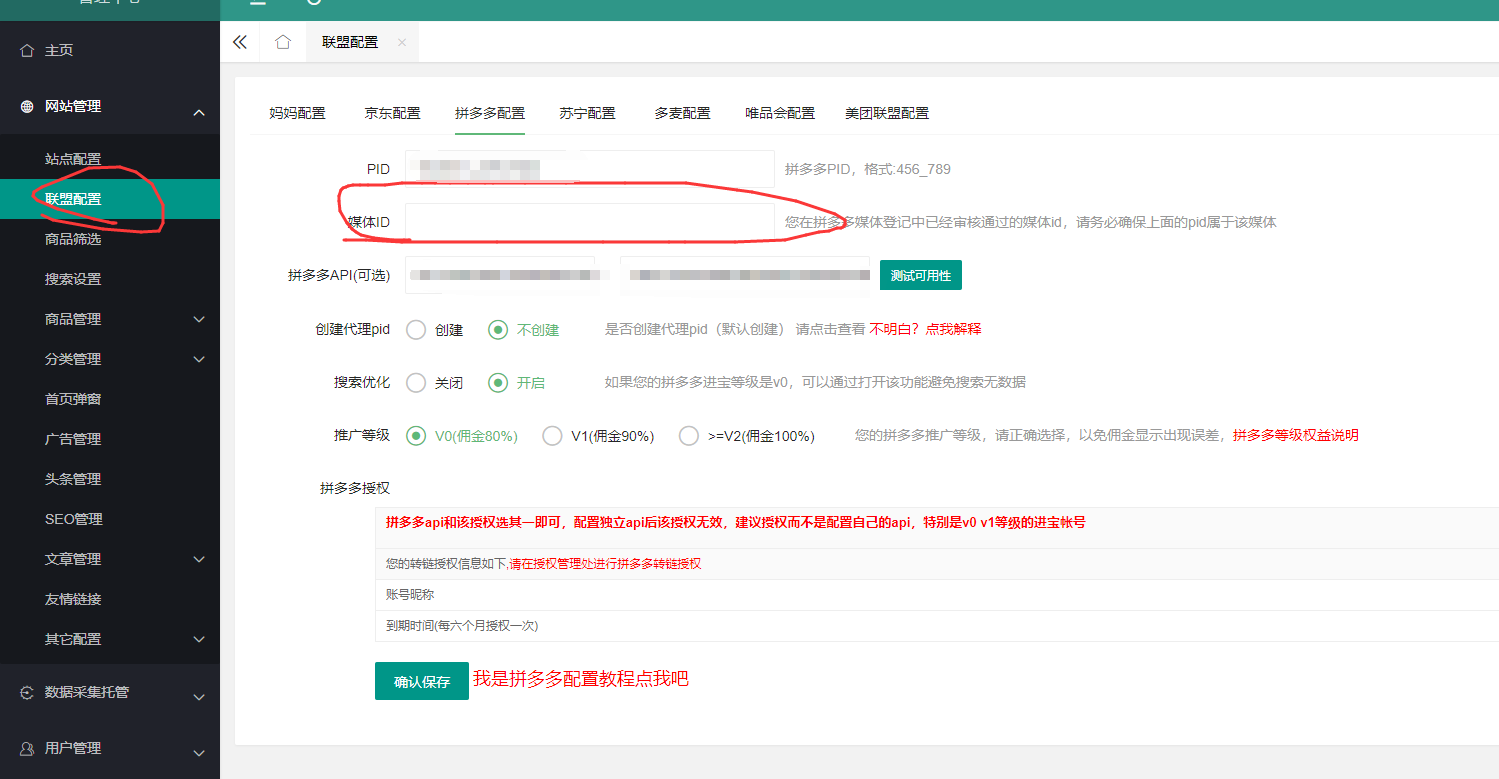
Task: Click the 用户管理 person icon
Action: (x=27, y=748)
